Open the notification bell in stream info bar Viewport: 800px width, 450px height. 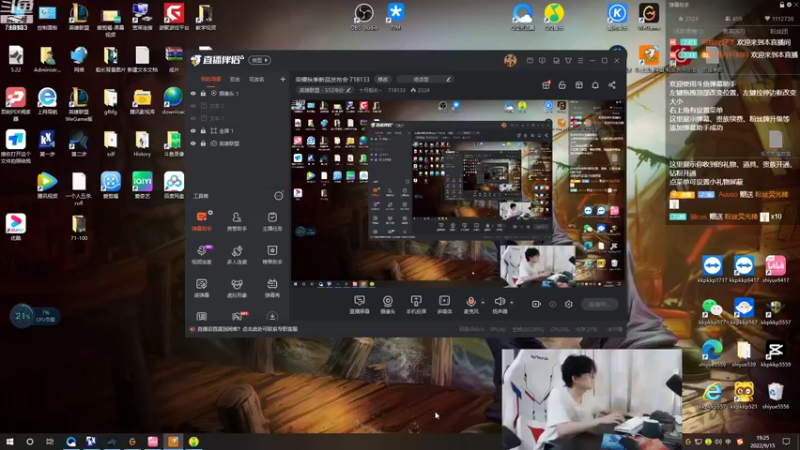(x=595, y=85)
